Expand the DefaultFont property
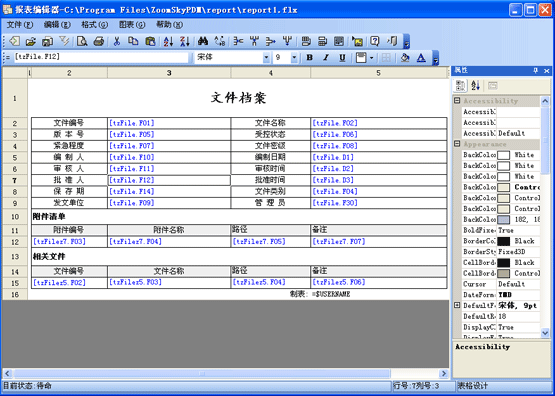This screenshot has height=396, width=555. [x=457, y=305]
